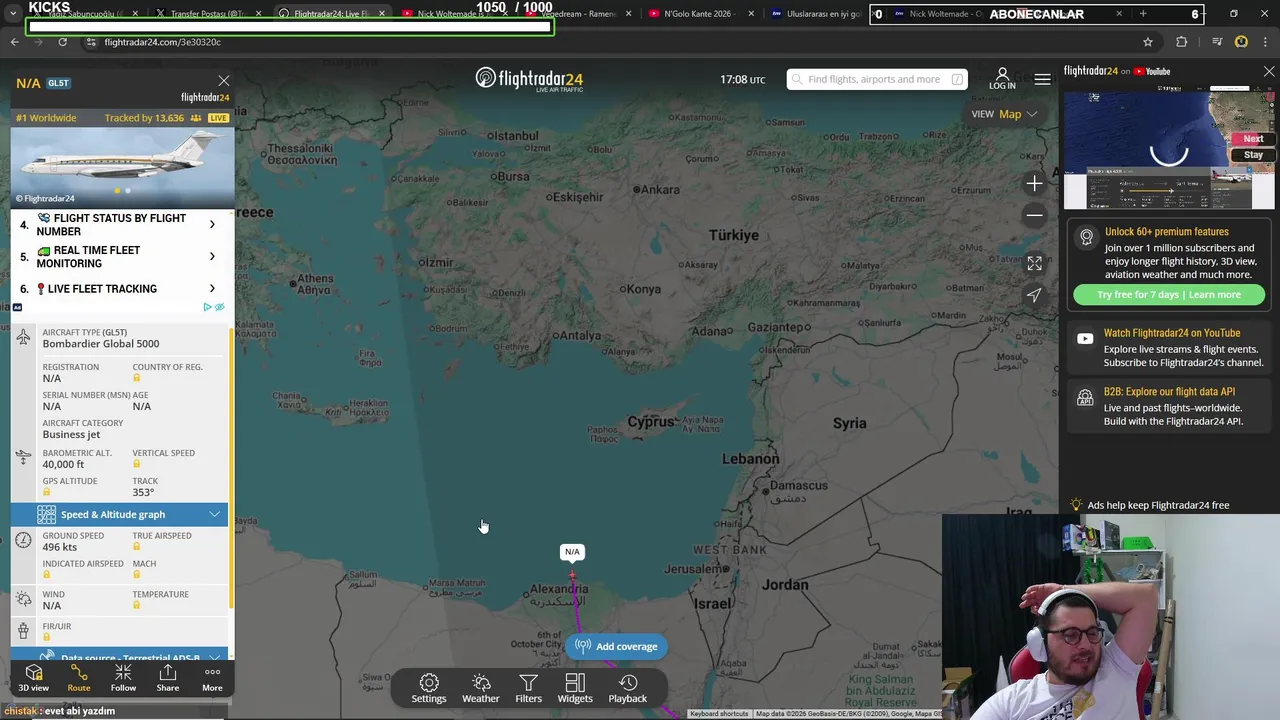Click the Log In user icon
1280x720 pixels.
click(1002, 79)
